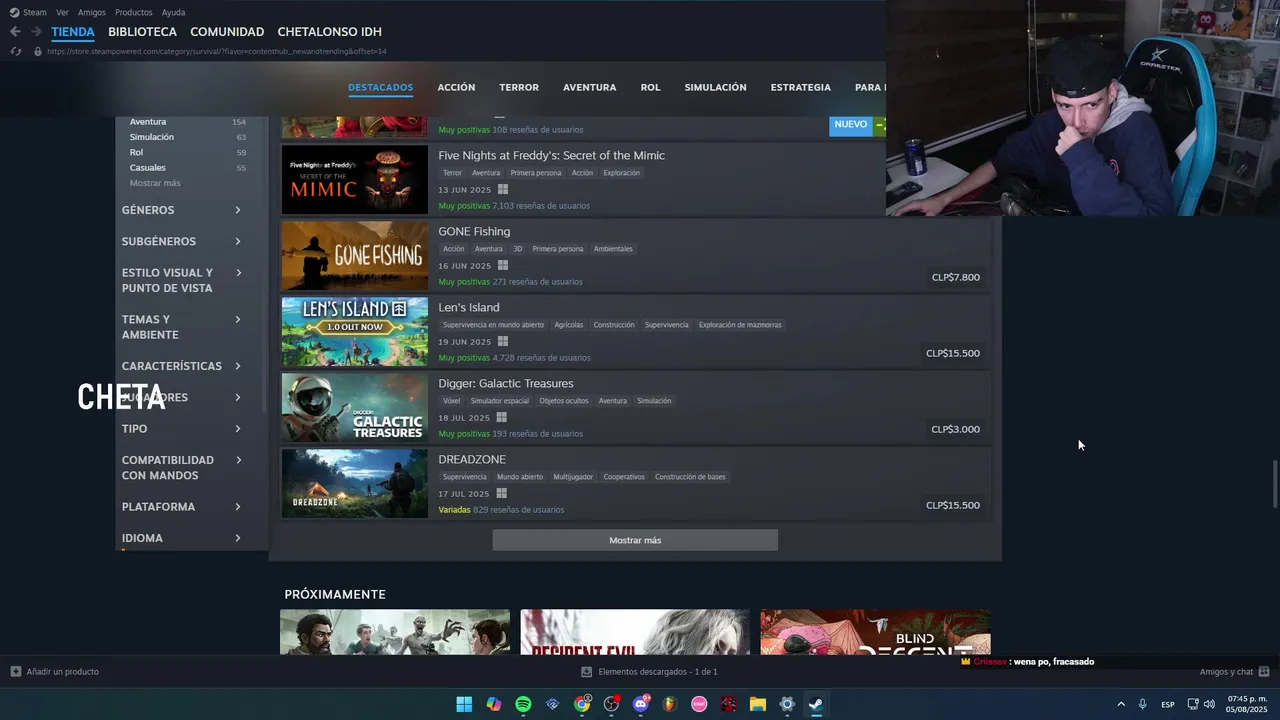Open Settings gear from the taskbar
This screenshot has height=720, width=1280.
(787, 704)
